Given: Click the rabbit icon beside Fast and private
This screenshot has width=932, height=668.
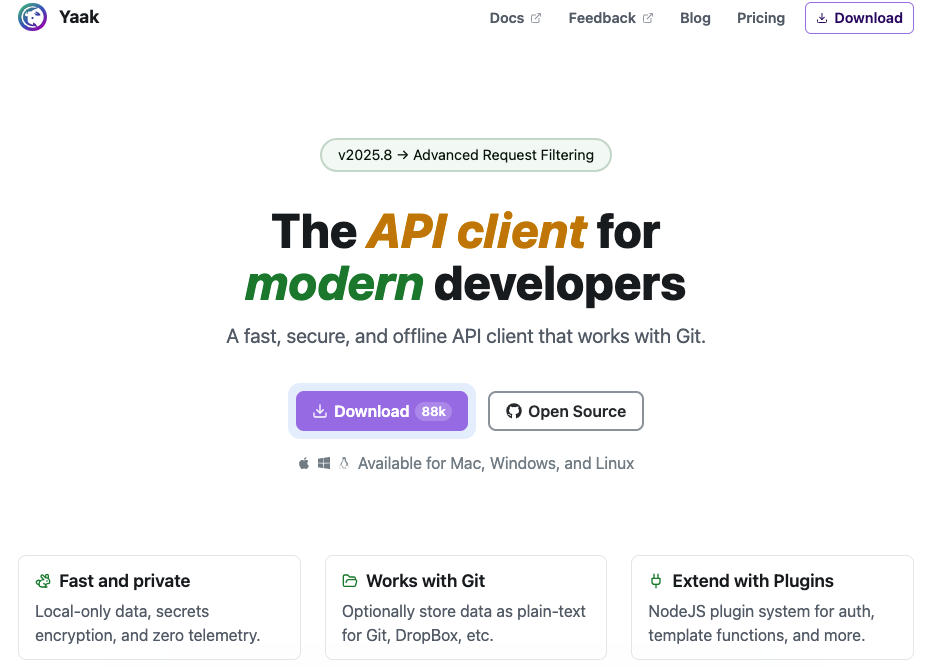Looking at the screenshot, I should [x=43, y=581].
